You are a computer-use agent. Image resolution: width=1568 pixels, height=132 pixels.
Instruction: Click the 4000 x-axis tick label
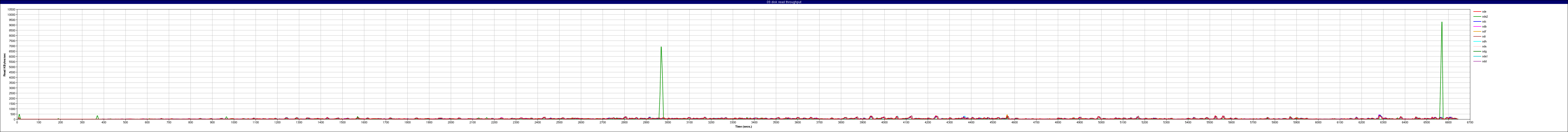[884, 122]
